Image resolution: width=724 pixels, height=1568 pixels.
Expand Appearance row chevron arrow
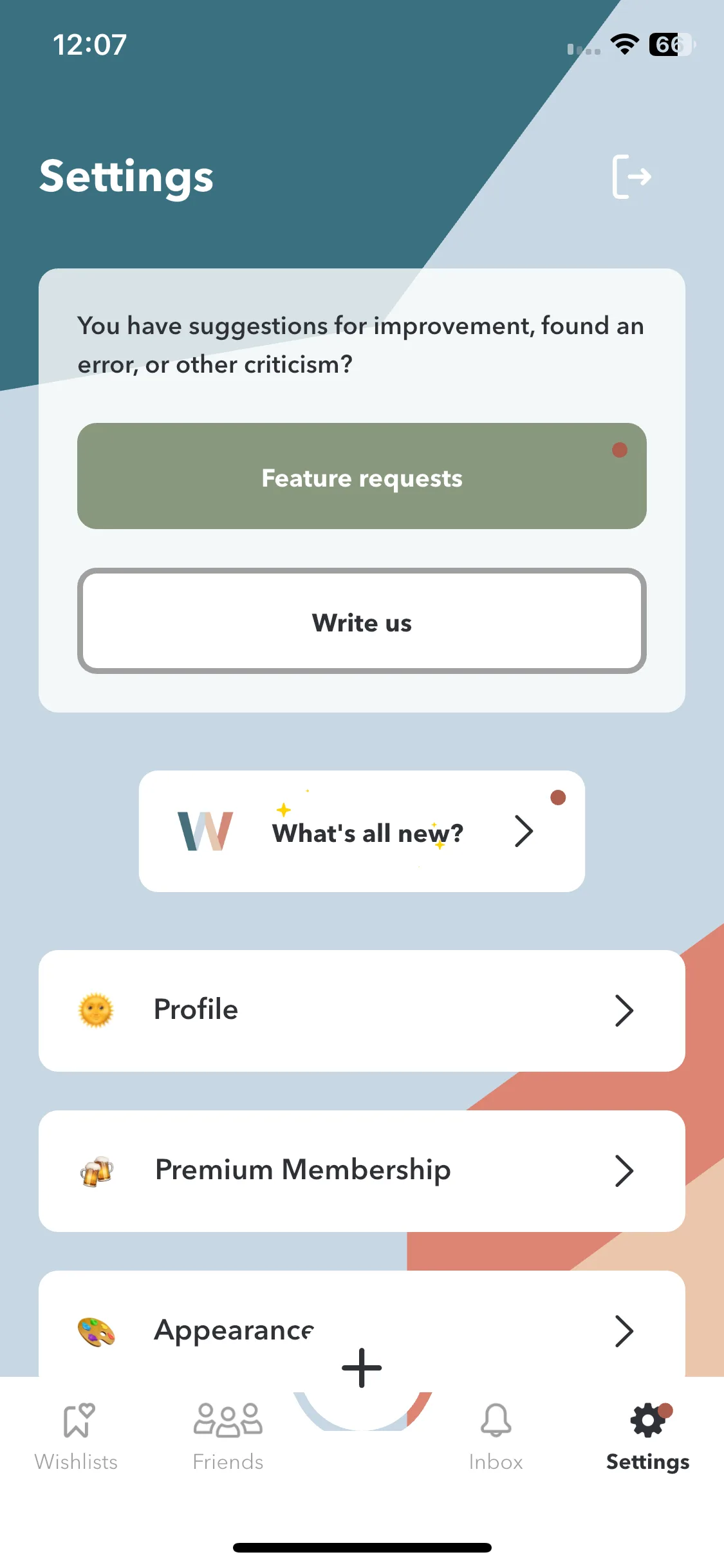pos(624,1331)
